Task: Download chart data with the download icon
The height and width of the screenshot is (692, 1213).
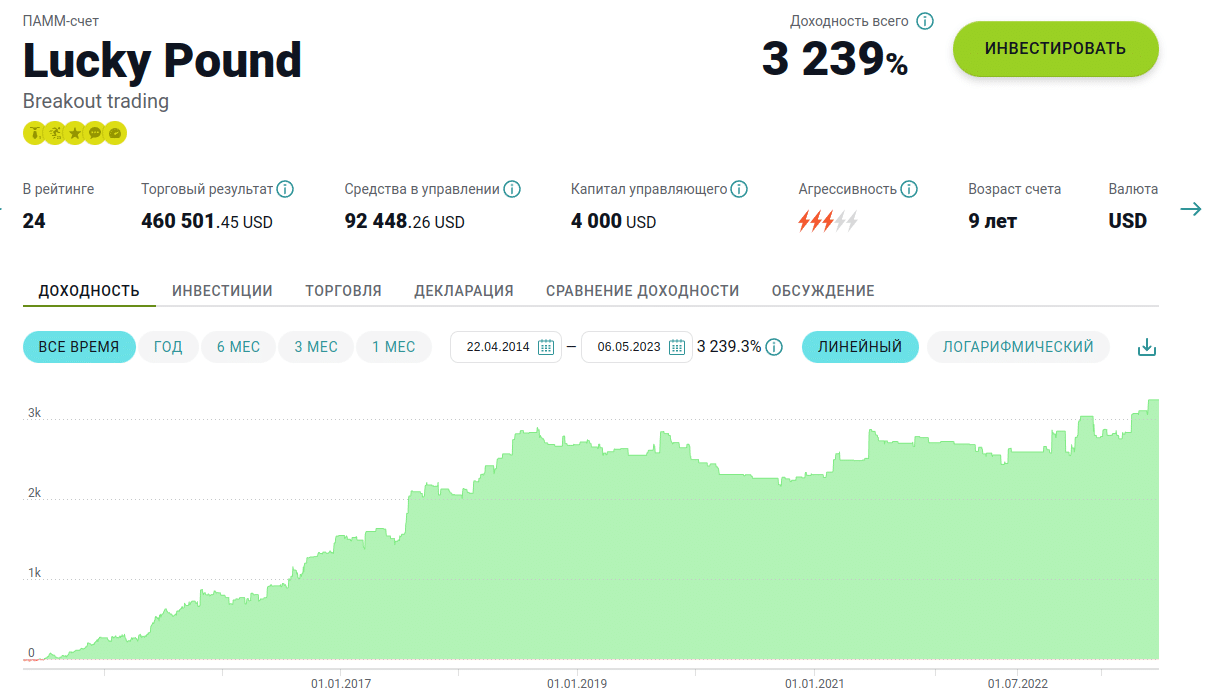Action: 1147,347
